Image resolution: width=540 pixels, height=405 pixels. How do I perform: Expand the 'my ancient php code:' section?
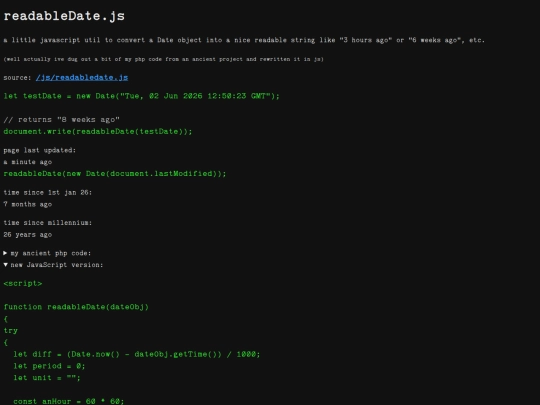tap(47, 253)
